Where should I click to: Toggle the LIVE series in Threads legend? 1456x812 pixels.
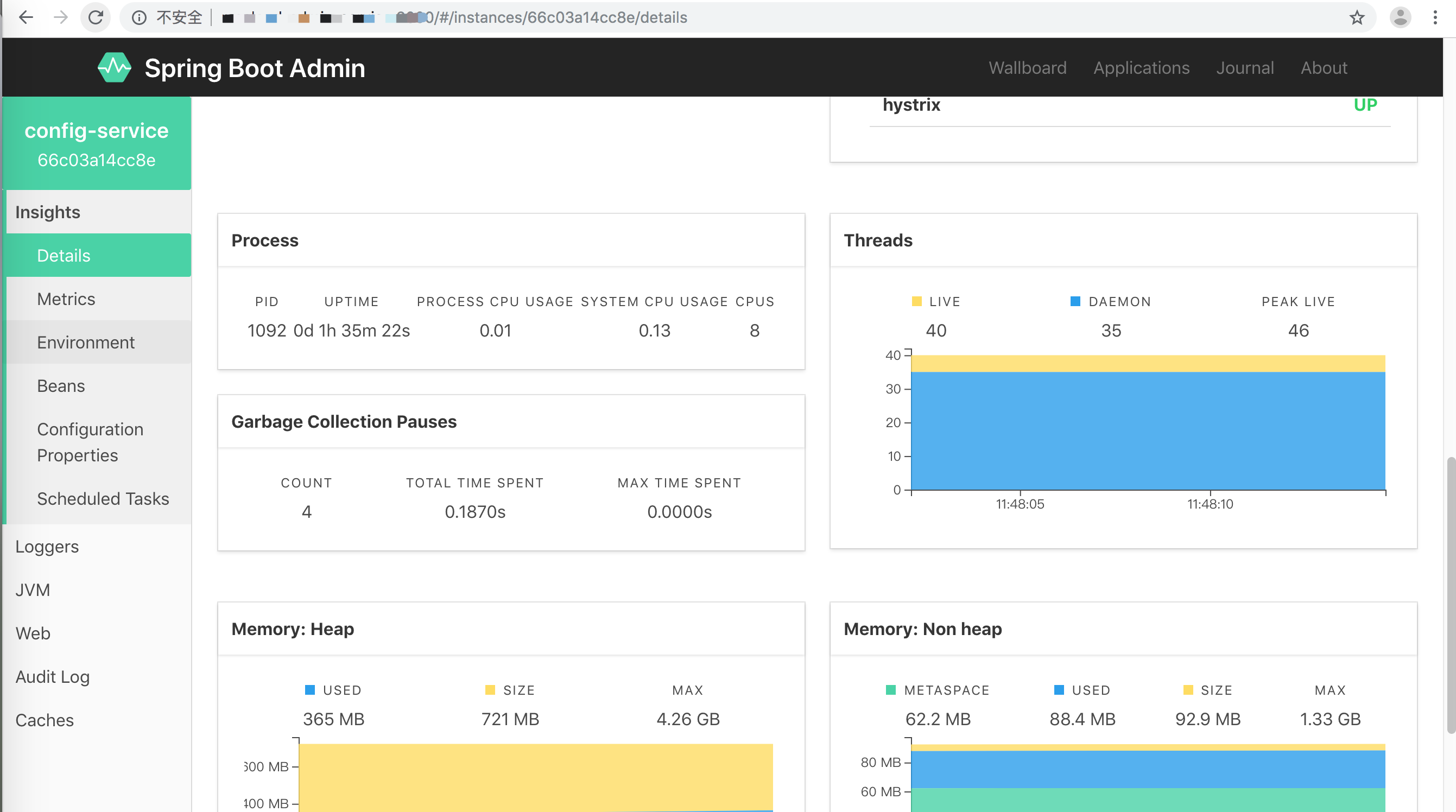(x=935, y=301)
